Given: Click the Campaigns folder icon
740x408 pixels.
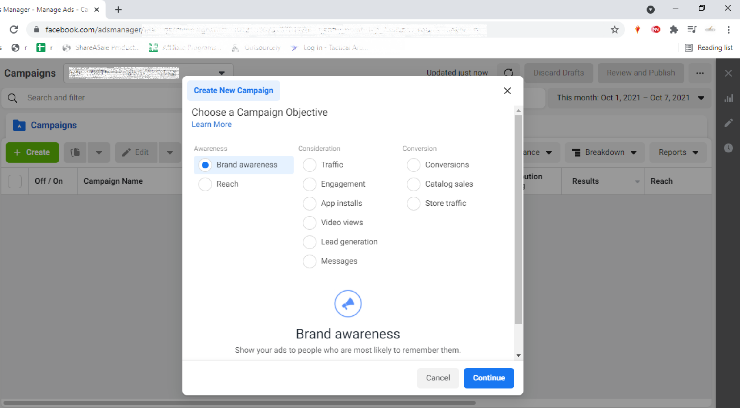Looking at the screenshot, I should [x=19, y=125].
